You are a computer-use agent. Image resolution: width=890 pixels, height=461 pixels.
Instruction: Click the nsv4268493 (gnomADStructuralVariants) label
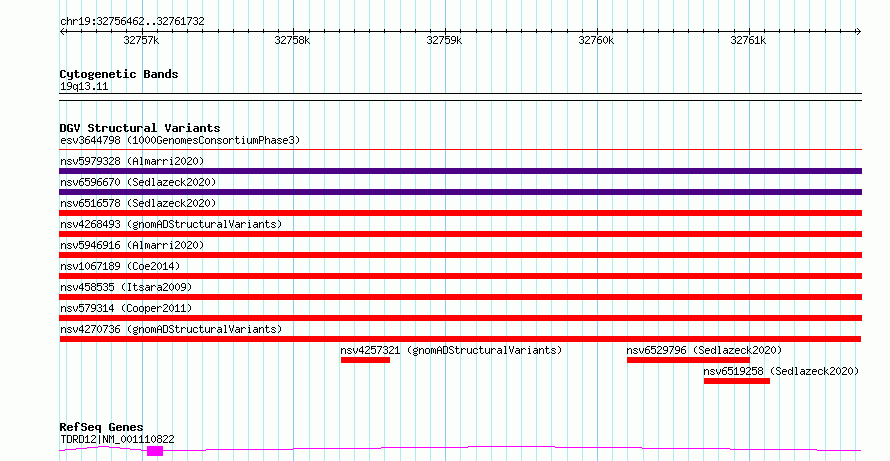[x=171, y=224]
